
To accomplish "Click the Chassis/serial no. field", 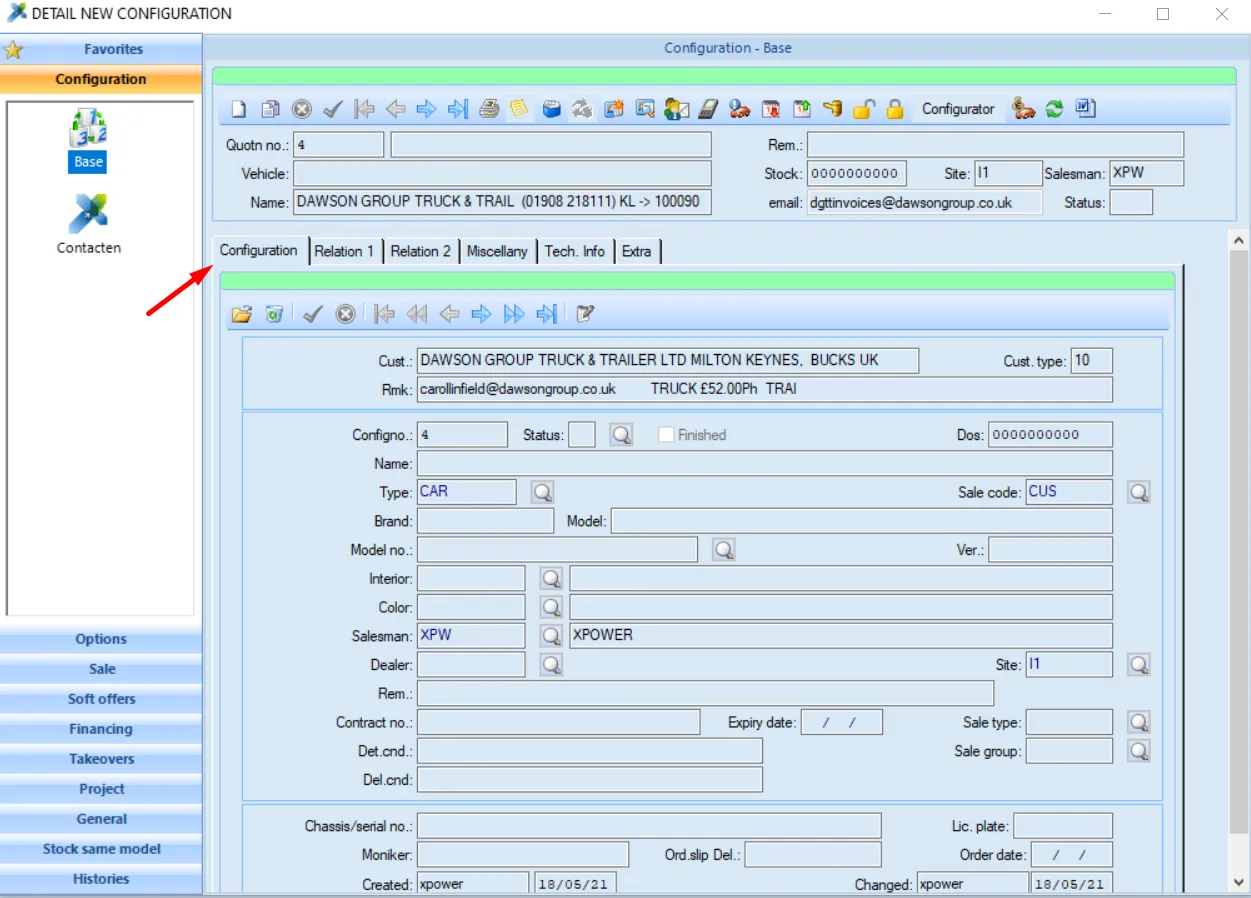I will coord(649,826).
